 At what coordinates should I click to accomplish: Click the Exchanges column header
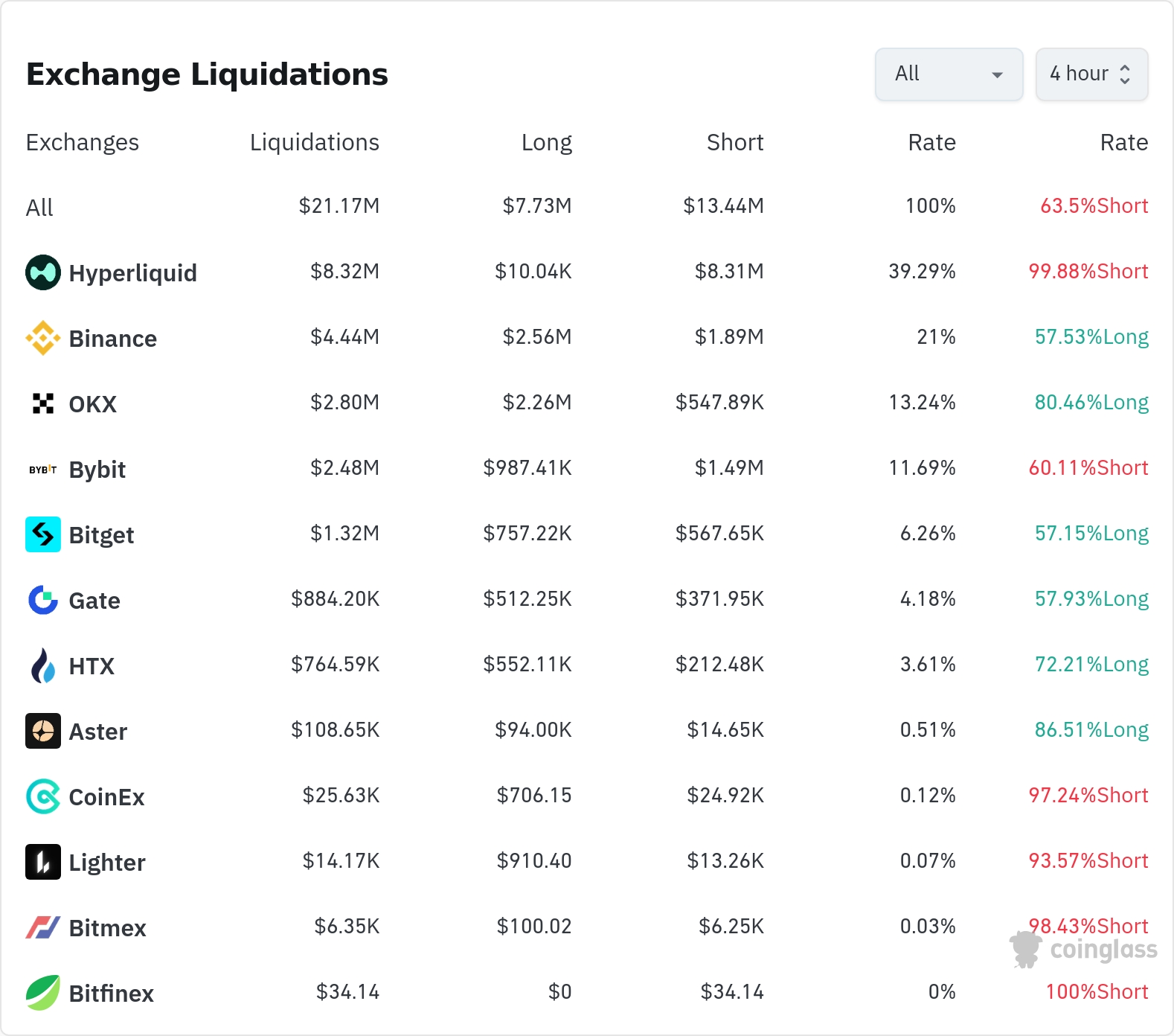point(83,142)
